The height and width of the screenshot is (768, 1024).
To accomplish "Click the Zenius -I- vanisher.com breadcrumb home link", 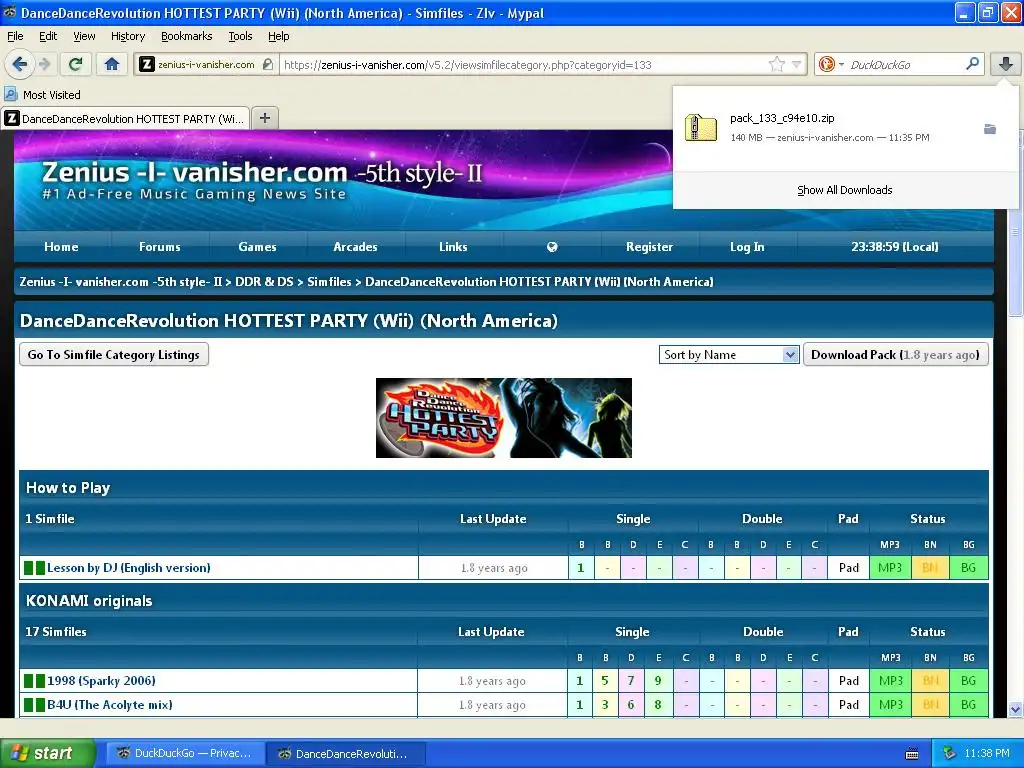I will pyautogui.click(x=121, y=282).
